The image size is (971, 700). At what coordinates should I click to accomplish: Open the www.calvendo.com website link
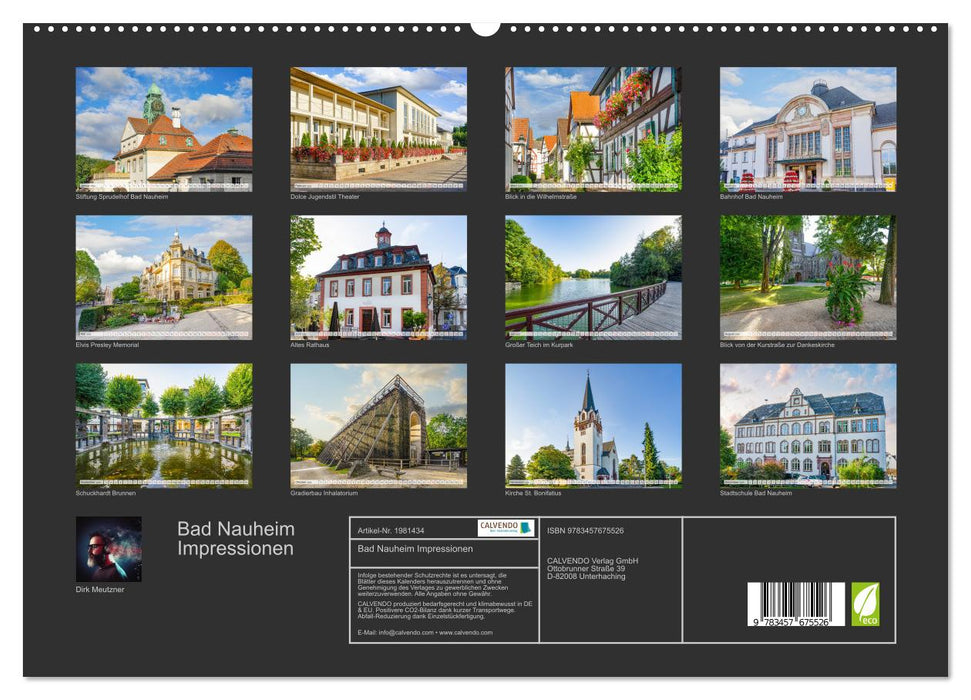466,633
